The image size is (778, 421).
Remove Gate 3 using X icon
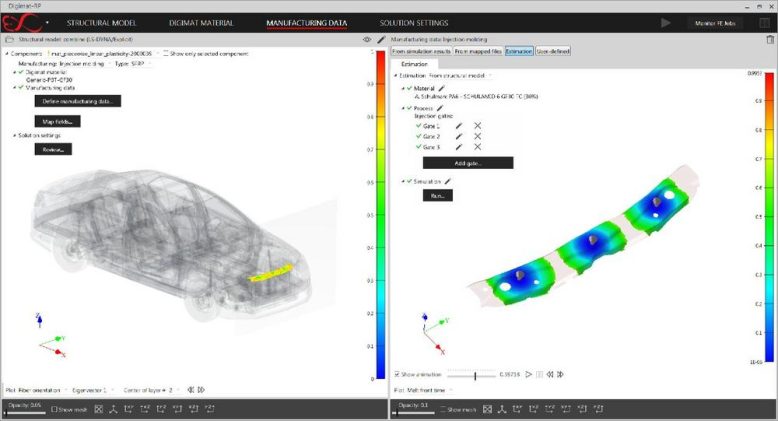[477, 147]
